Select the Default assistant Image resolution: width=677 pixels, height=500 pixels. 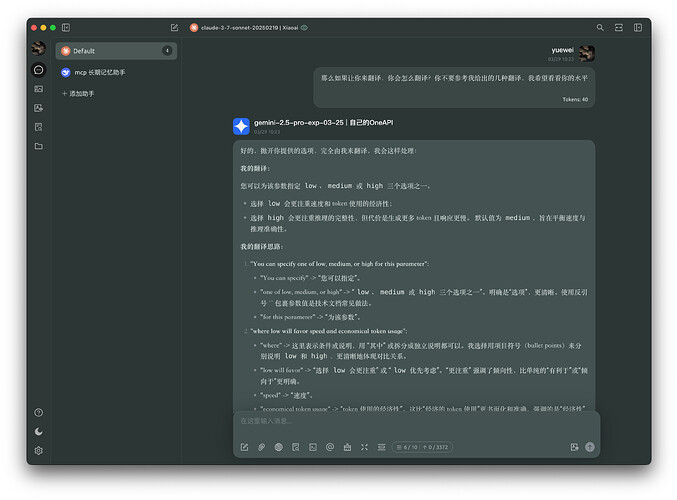tap(116, 51)
